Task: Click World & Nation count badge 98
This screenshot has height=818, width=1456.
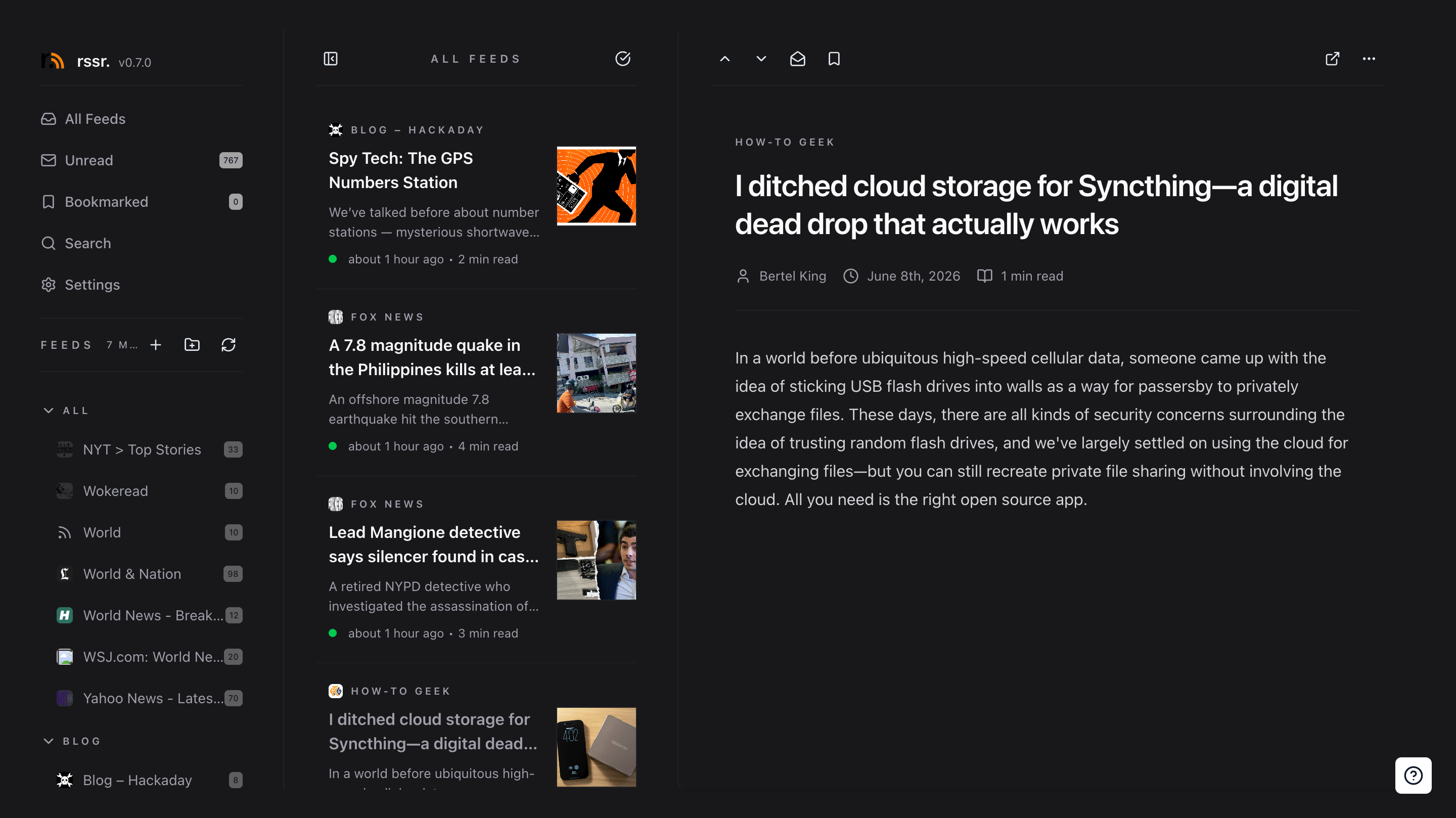Action: click(233, 574)
